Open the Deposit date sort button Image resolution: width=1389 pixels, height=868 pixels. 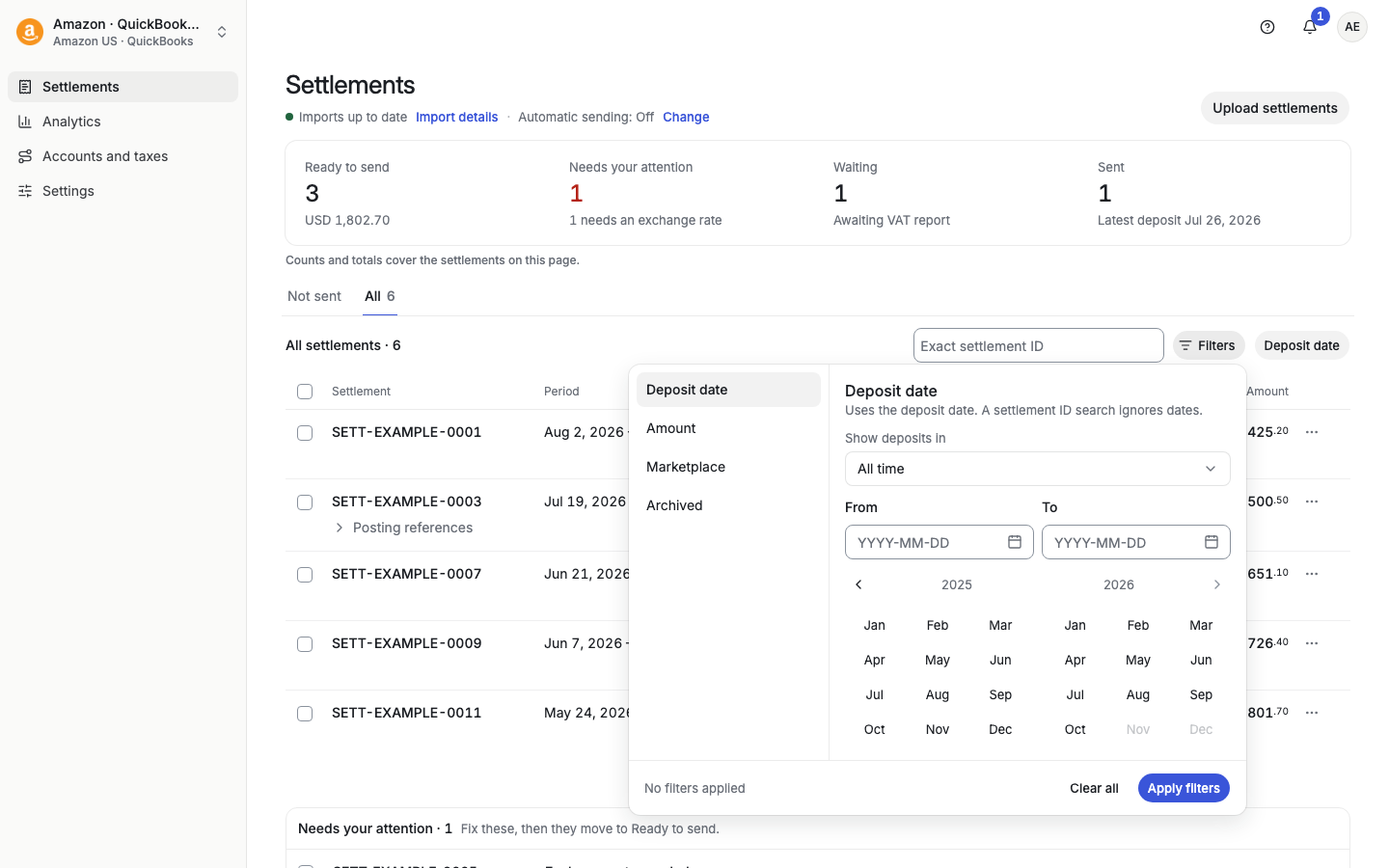[x=1301, y=345]
